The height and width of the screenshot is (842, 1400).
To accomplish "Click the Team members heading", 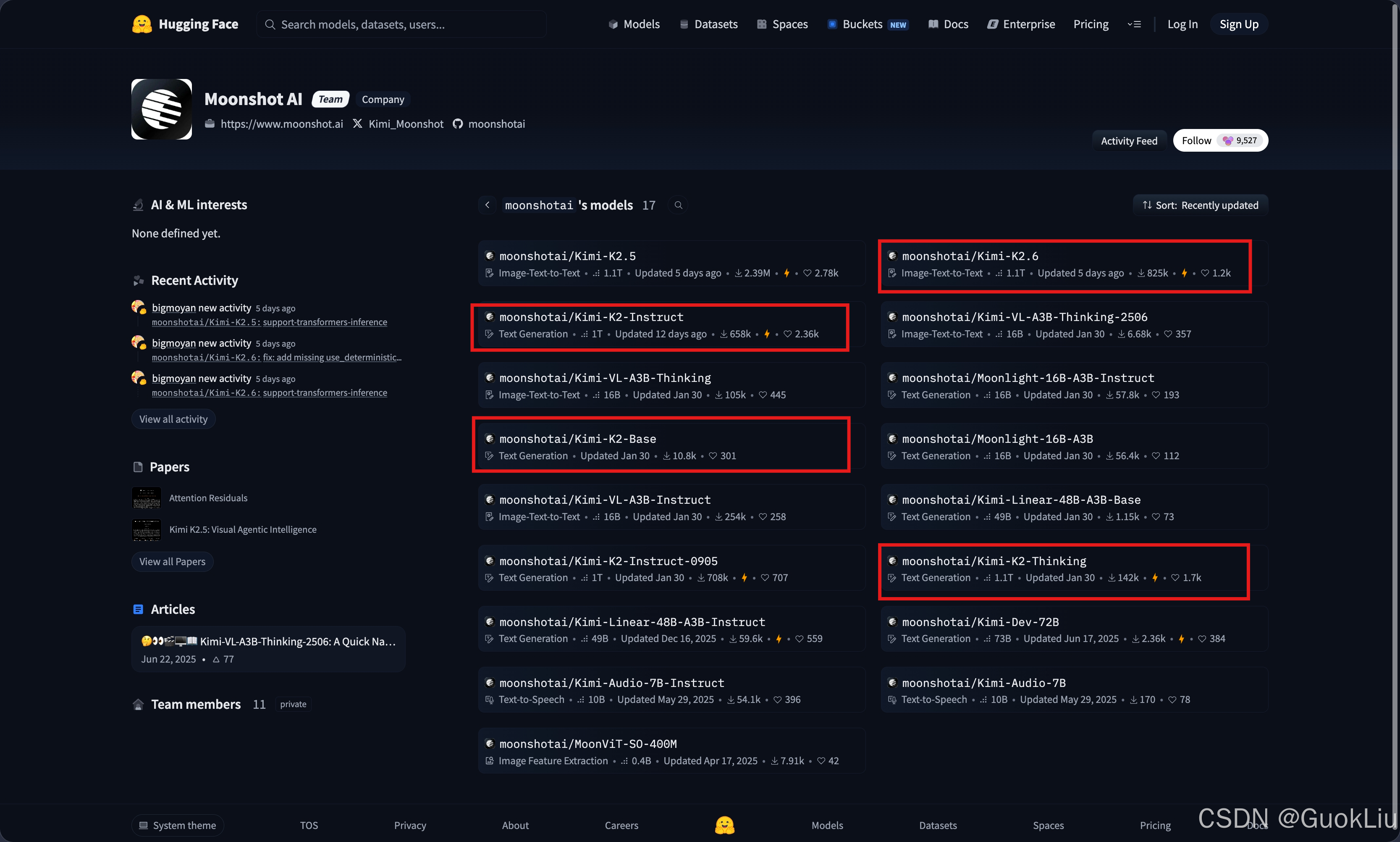I will 196,704.
